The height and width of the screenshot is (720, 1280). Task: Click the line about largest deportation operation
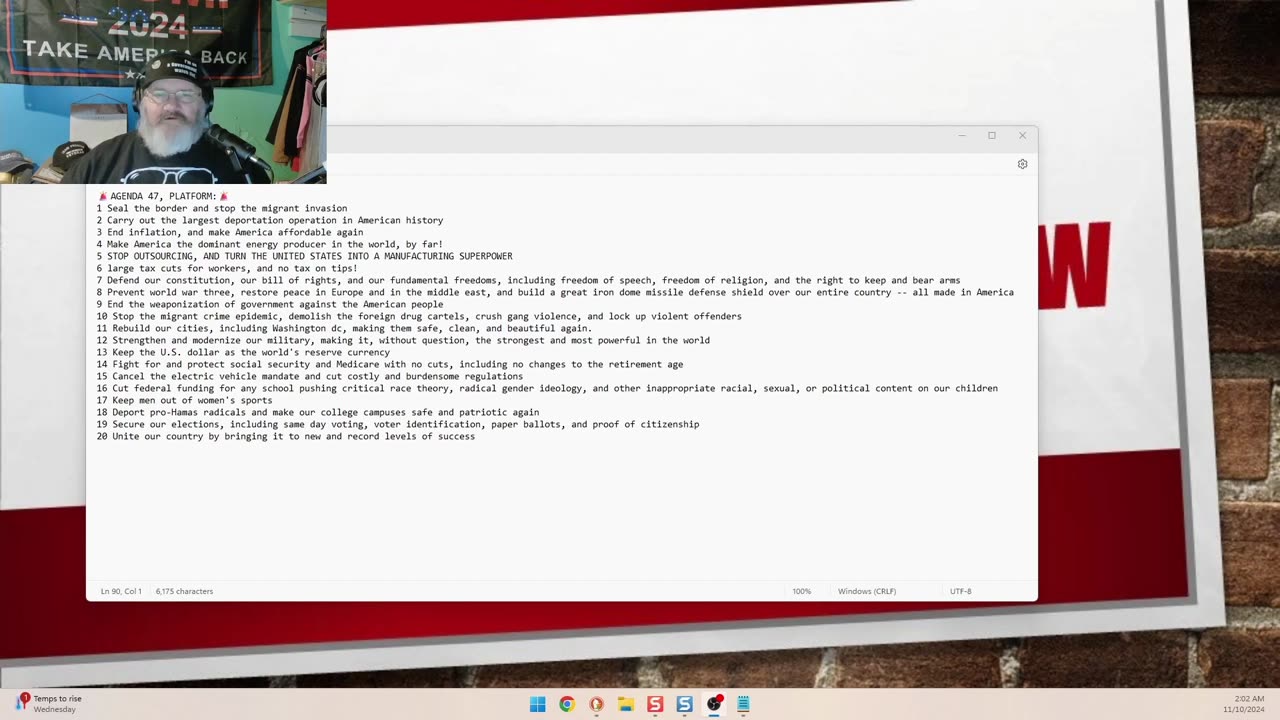(270, 220)
